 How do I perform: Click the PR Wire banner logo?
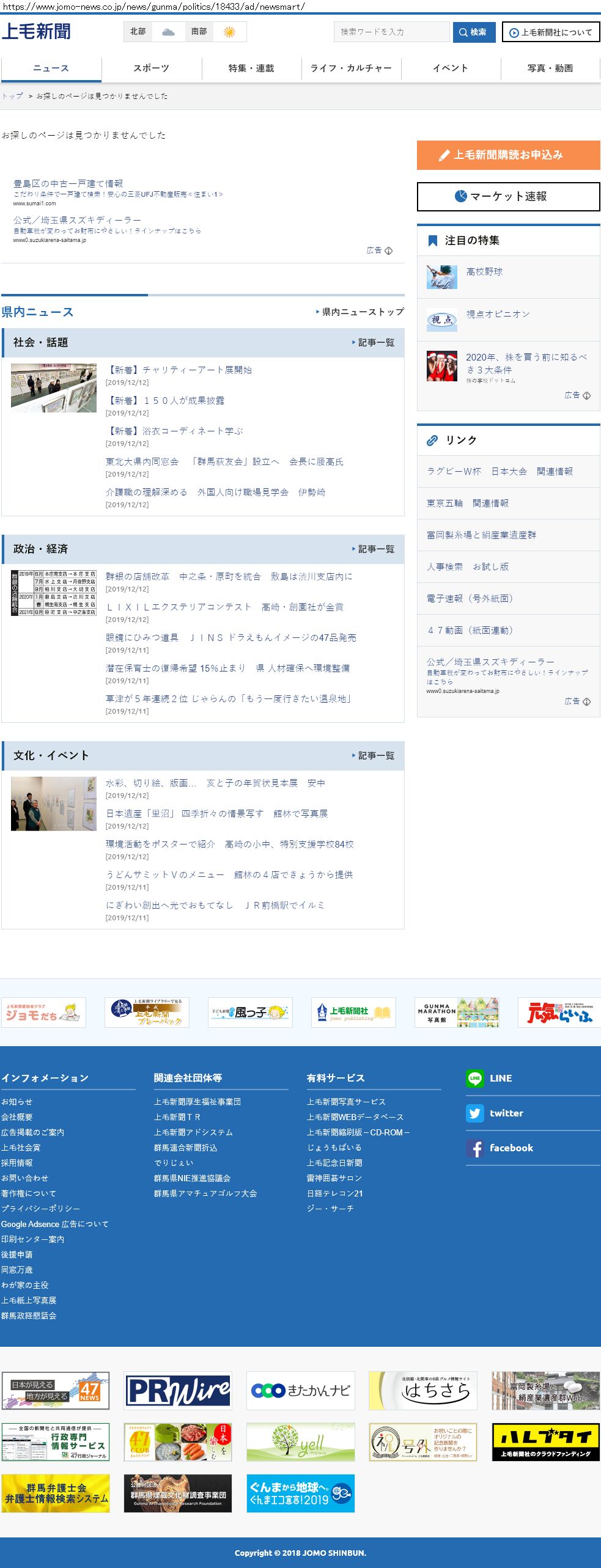(178, 1390)
